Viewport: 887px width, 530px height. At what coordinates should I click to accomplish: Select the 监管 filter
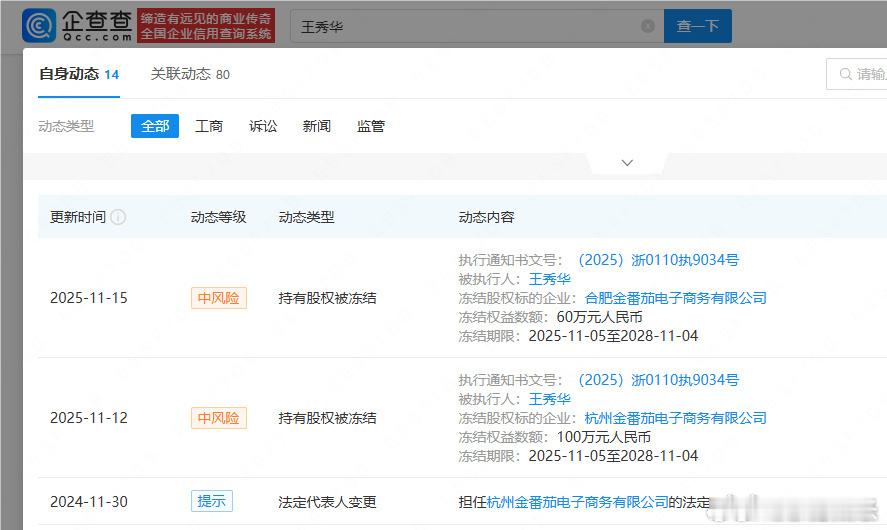click(371, 126)
